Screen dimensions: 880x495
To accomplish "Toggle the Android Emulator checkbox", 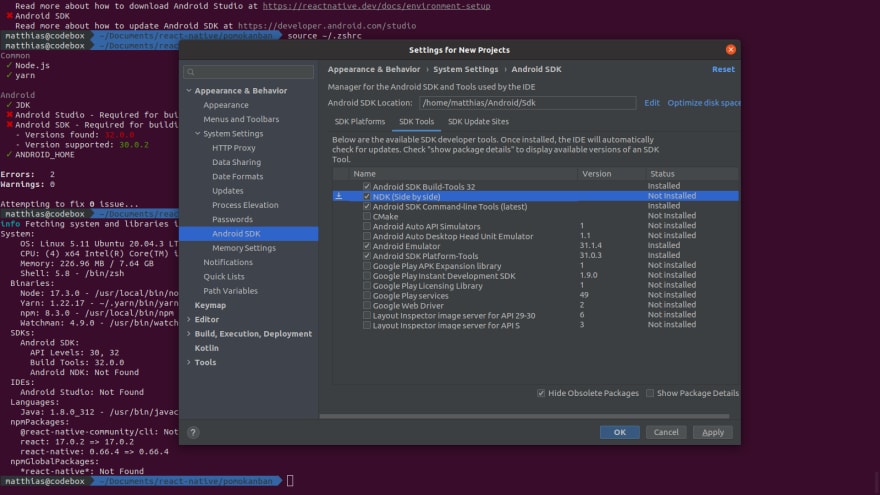I will pyautogui.click(x=366, y=246).
